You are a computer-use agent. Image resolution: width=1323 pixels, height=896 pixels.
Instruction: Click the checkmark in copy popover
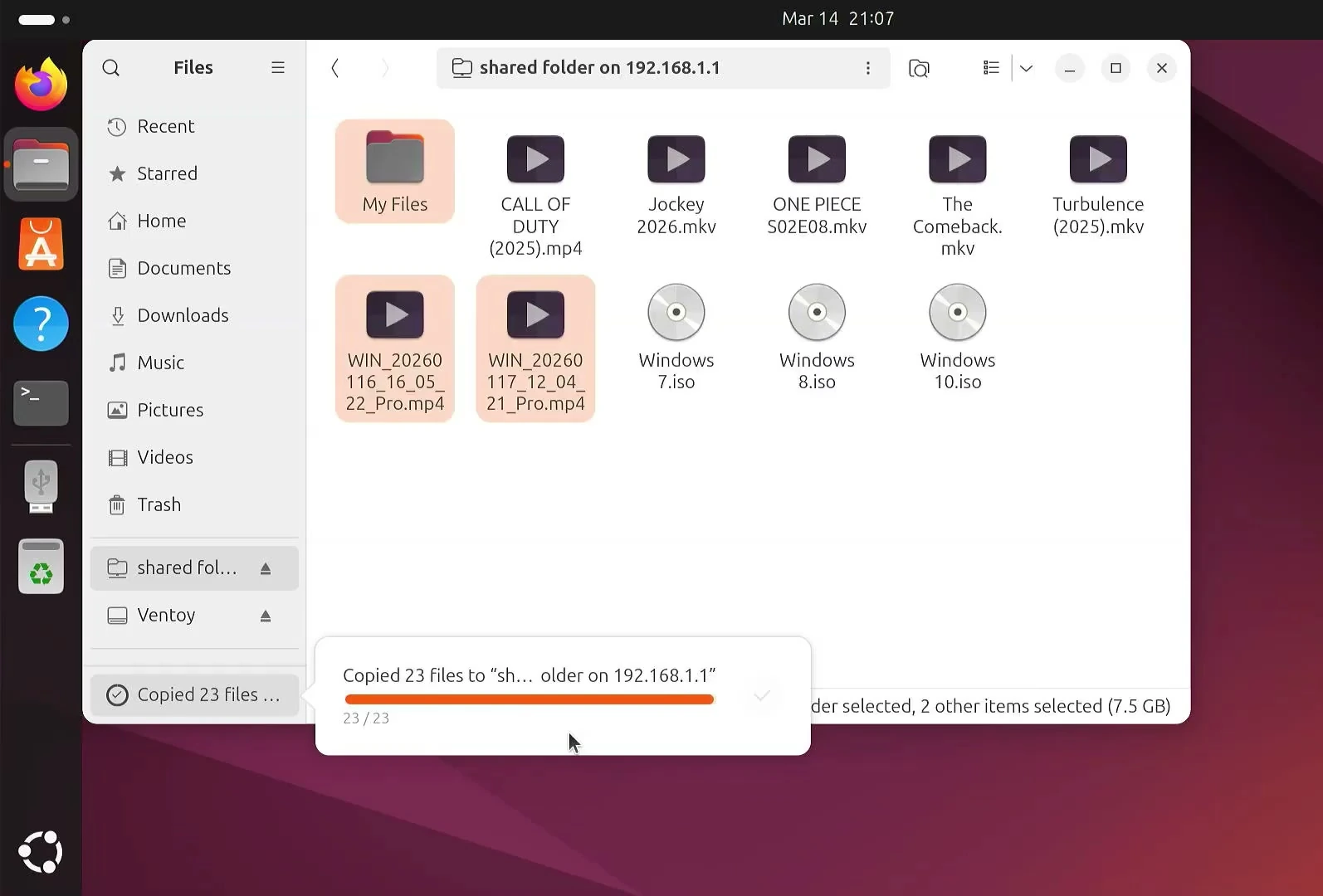[x=762, y=695]
